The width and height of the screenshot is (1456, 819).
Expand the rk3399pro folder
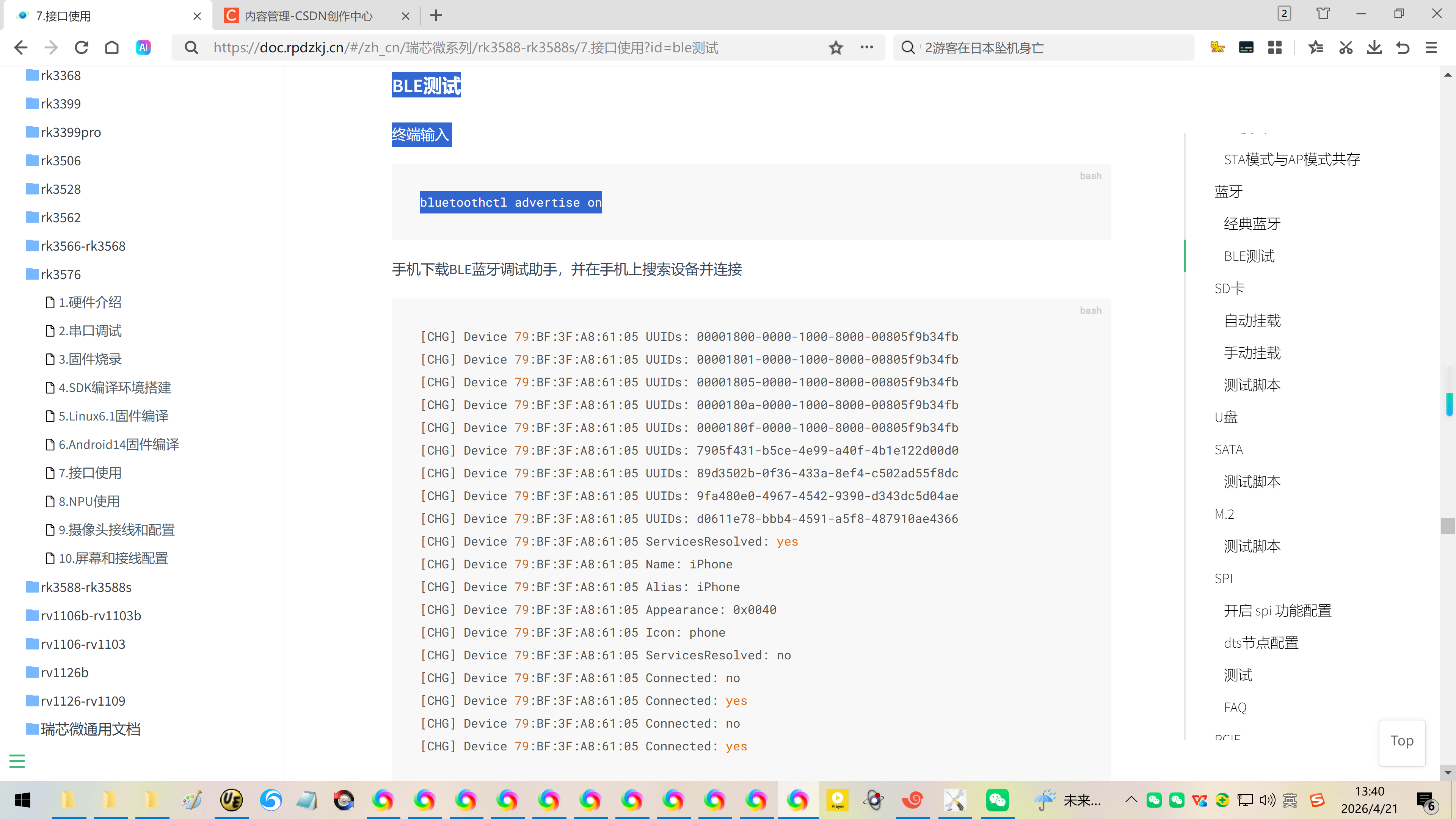63,132
